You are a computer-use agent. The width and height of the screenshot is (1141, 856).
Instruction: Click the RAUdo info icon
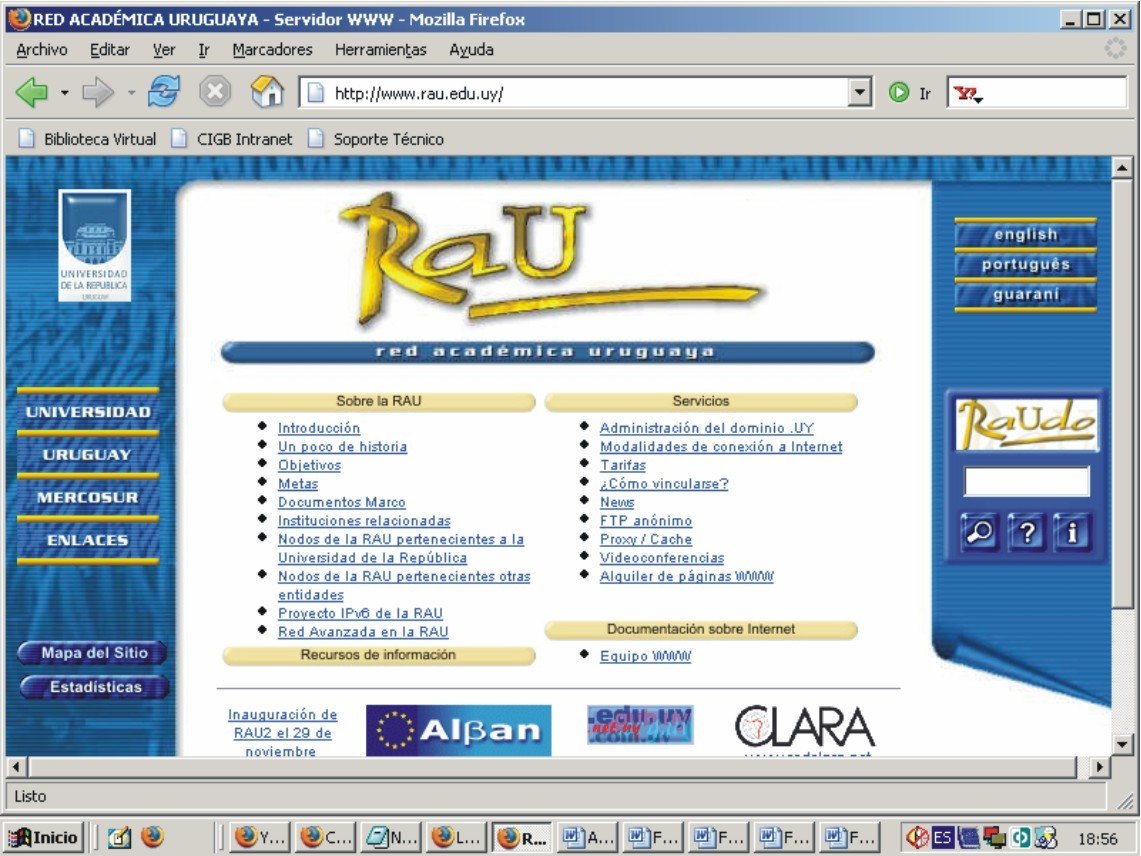(x=1072, y=532)
